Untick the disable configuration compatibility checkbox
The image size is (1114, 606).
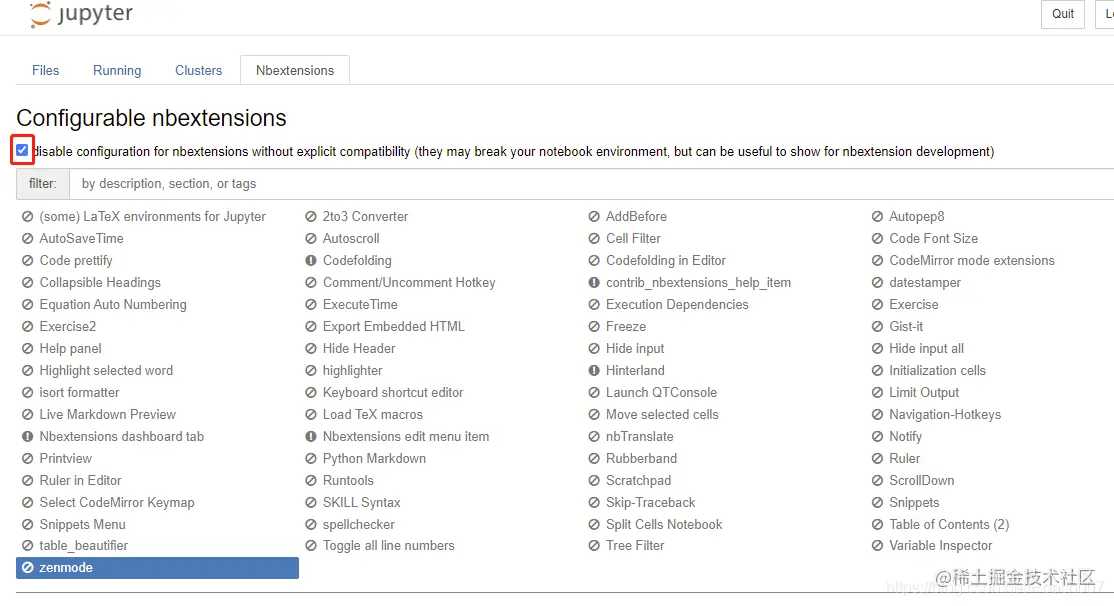click(x=22, y=150)
